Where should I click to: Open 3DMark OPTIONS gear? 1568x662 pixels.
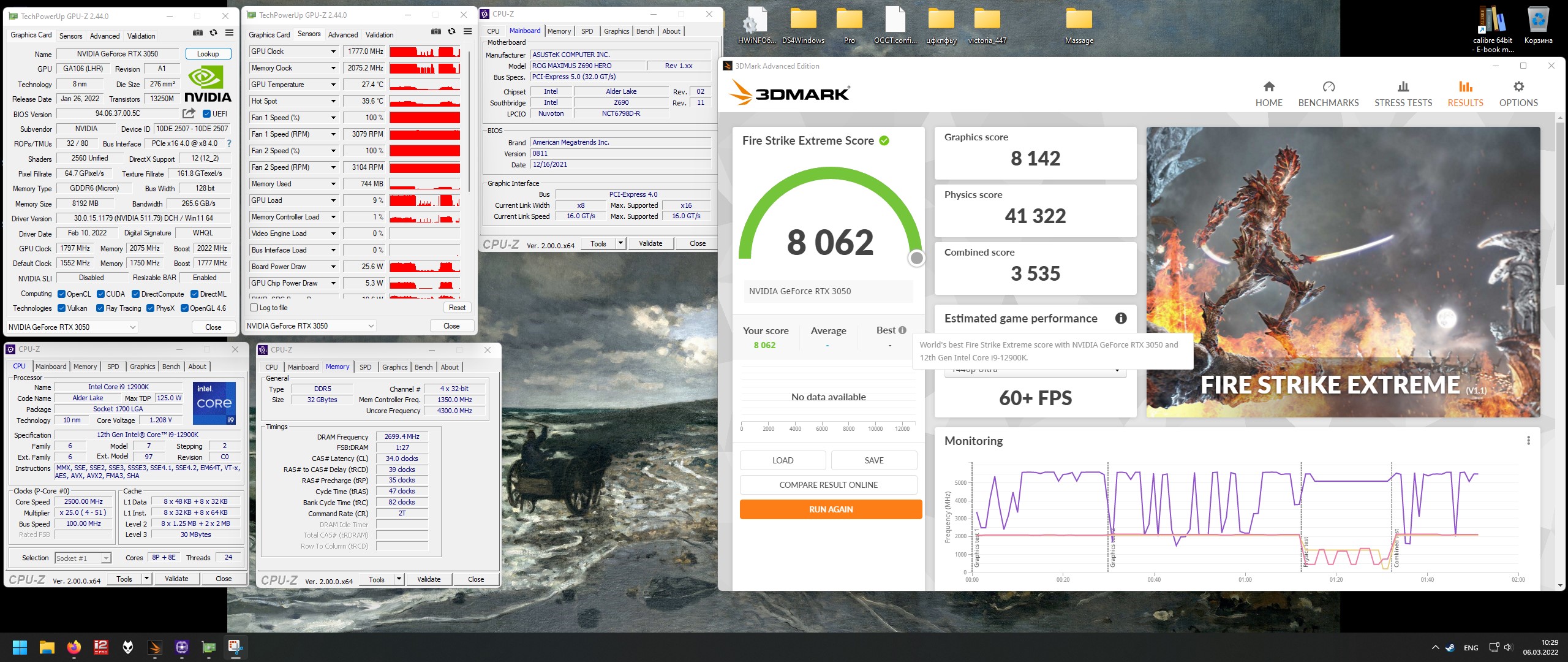pyautogui.click(x=1518, y=94)
